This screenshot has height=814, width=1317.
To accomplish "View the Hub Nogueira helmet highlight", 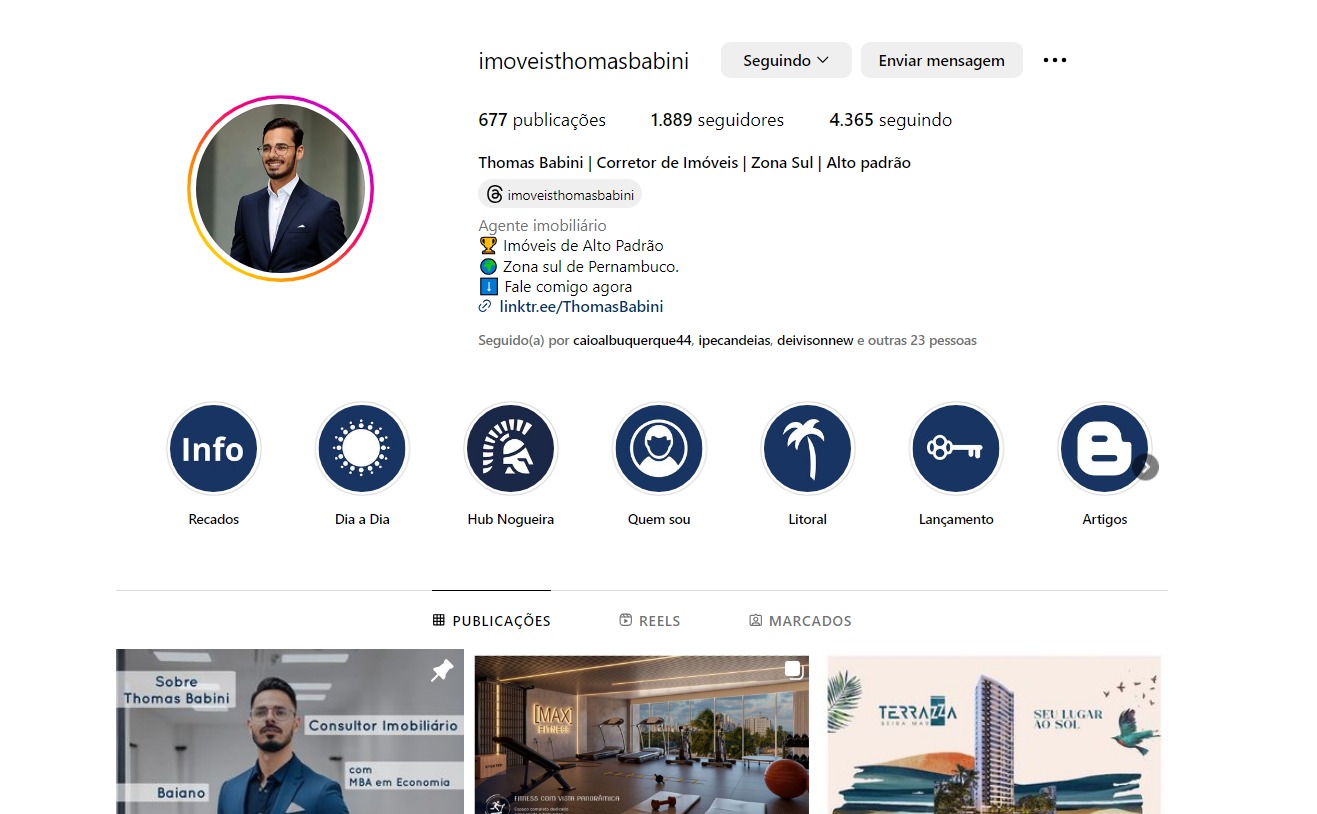I will point(510,449).
